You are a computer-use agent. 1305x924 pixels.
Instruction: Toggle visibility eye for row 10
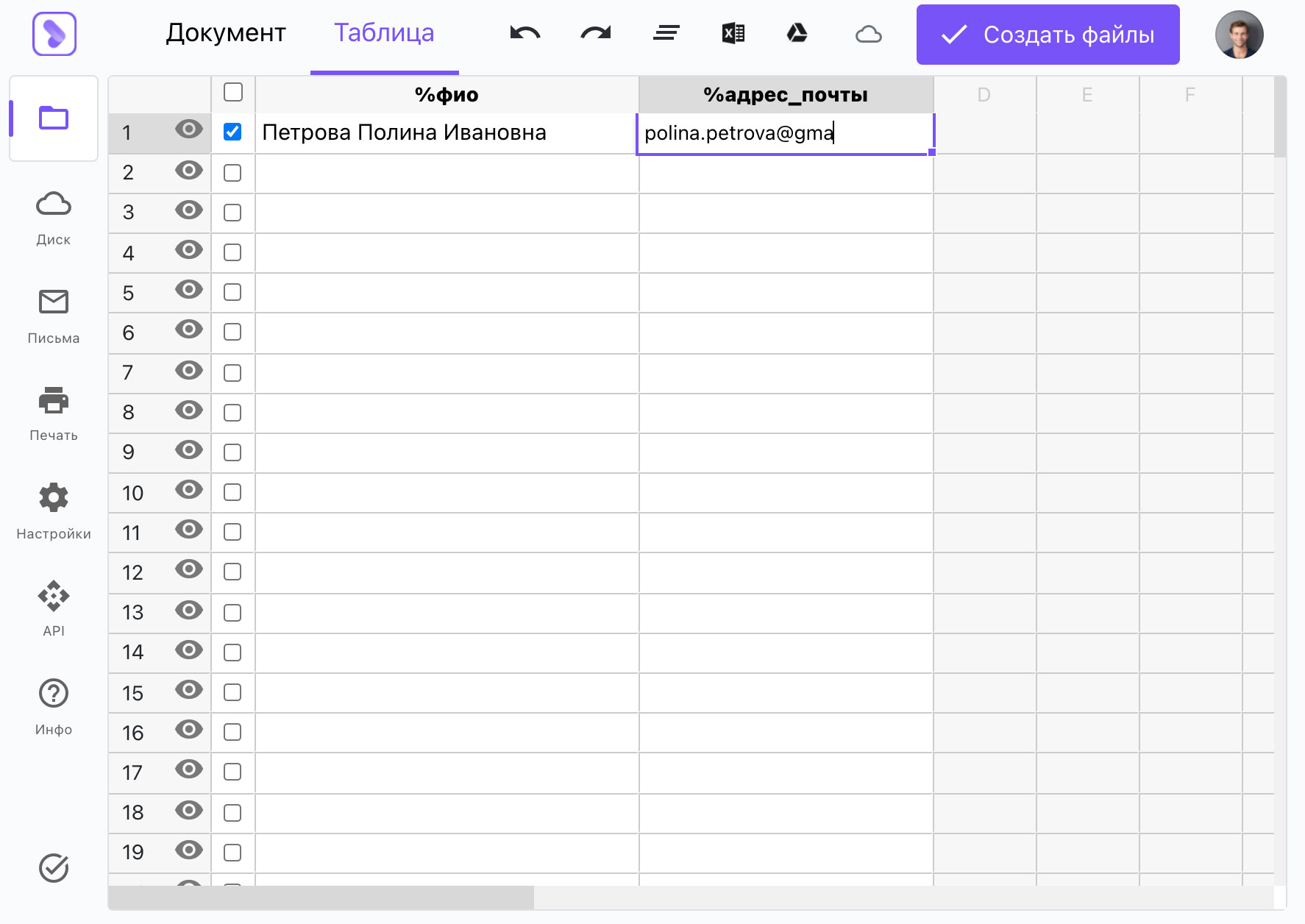tap(189, 490)
